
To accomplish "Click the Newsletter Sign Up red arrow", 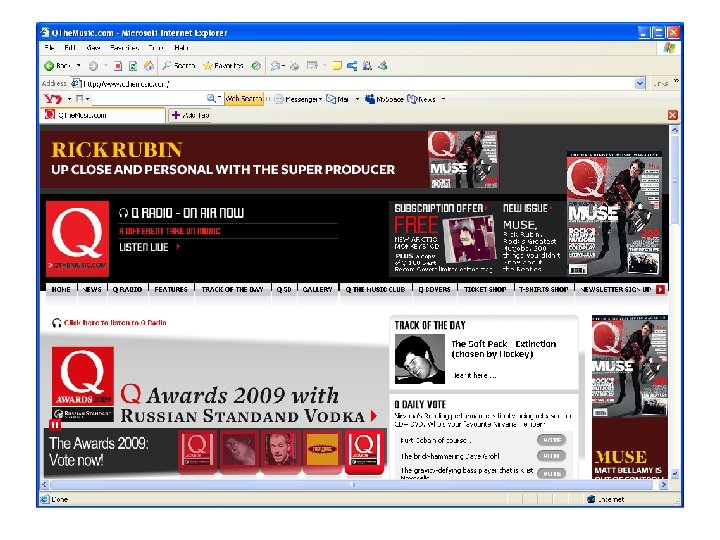I will click(x=660, y=289).
